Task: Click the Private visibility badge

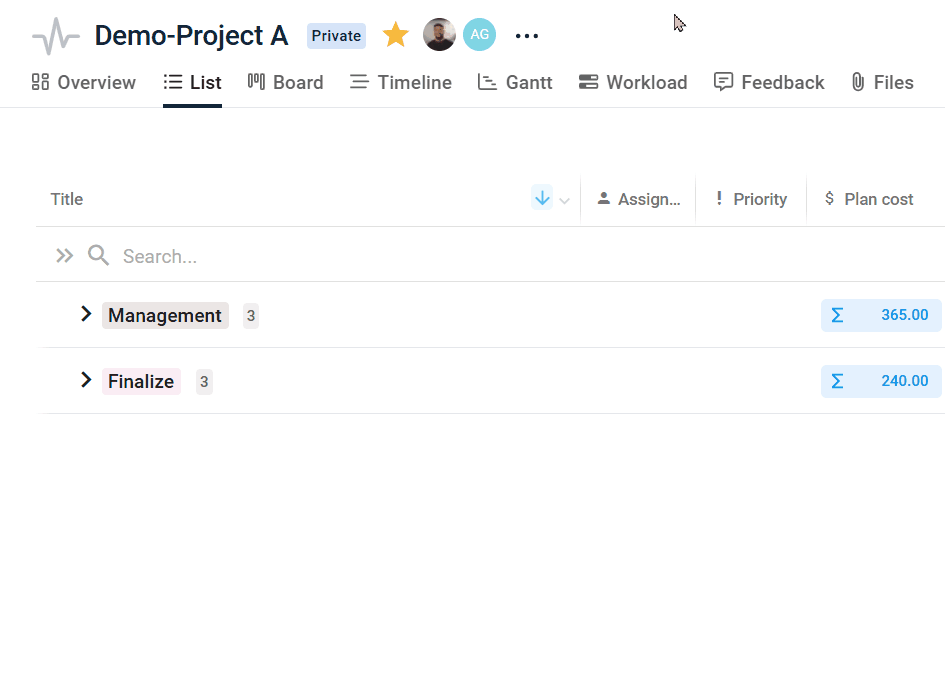Action: 336,36
